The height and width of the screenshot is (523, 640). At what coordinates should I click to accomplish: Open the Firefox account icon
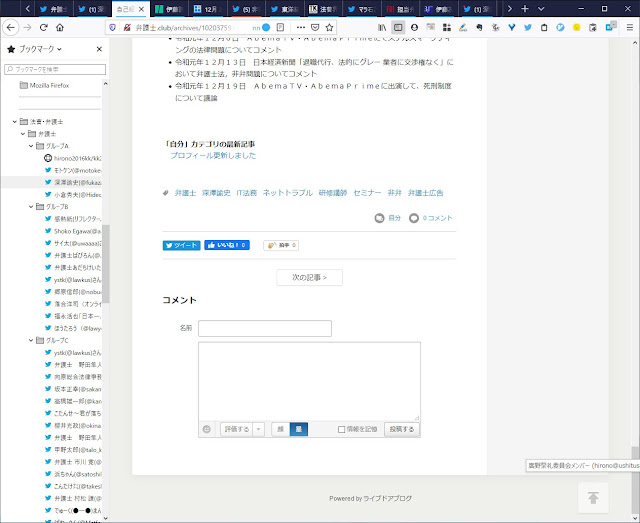point(414,27)
